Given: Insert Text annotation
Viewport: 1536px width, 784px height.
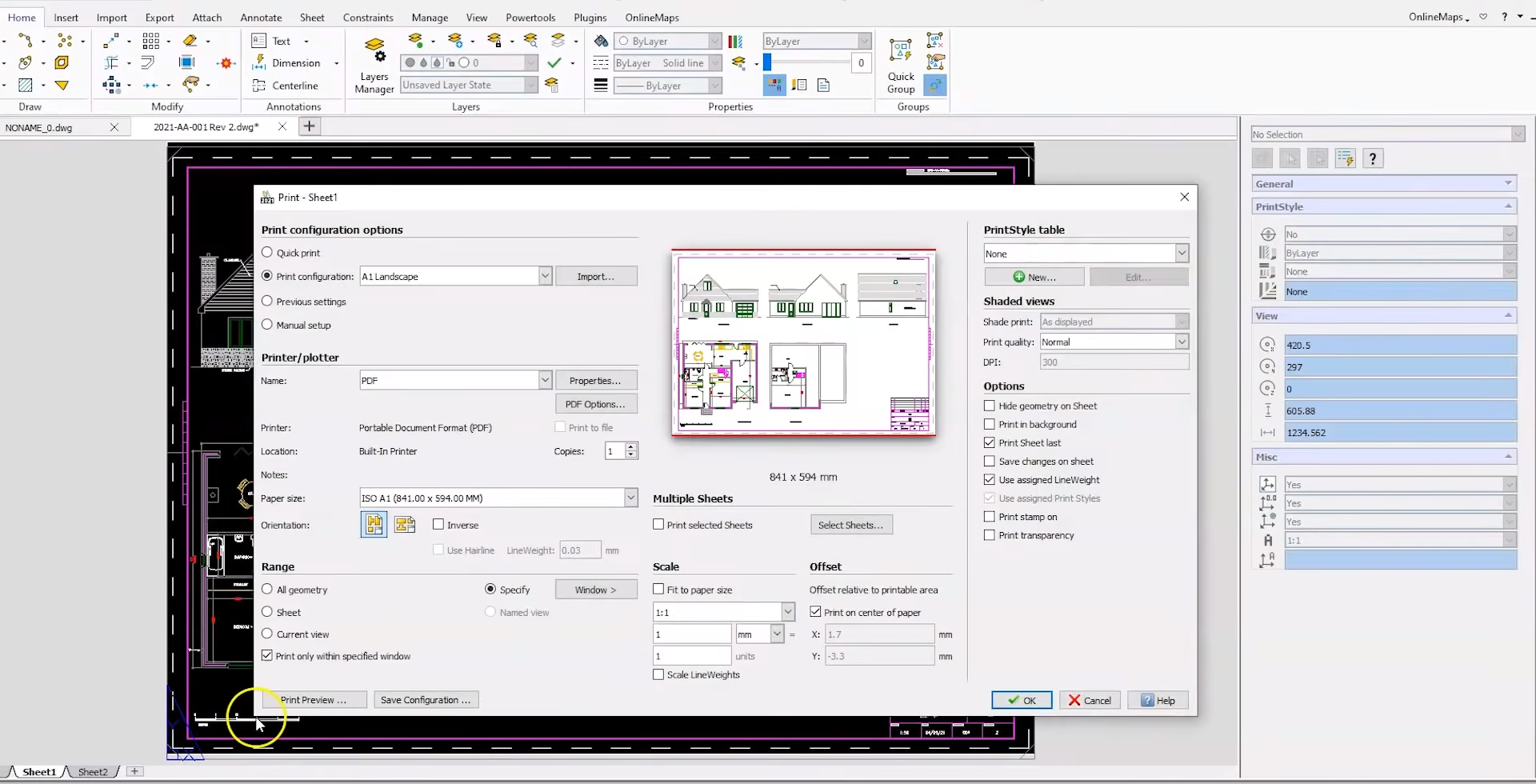Looking at the screenshot, I should pos(278,40).
